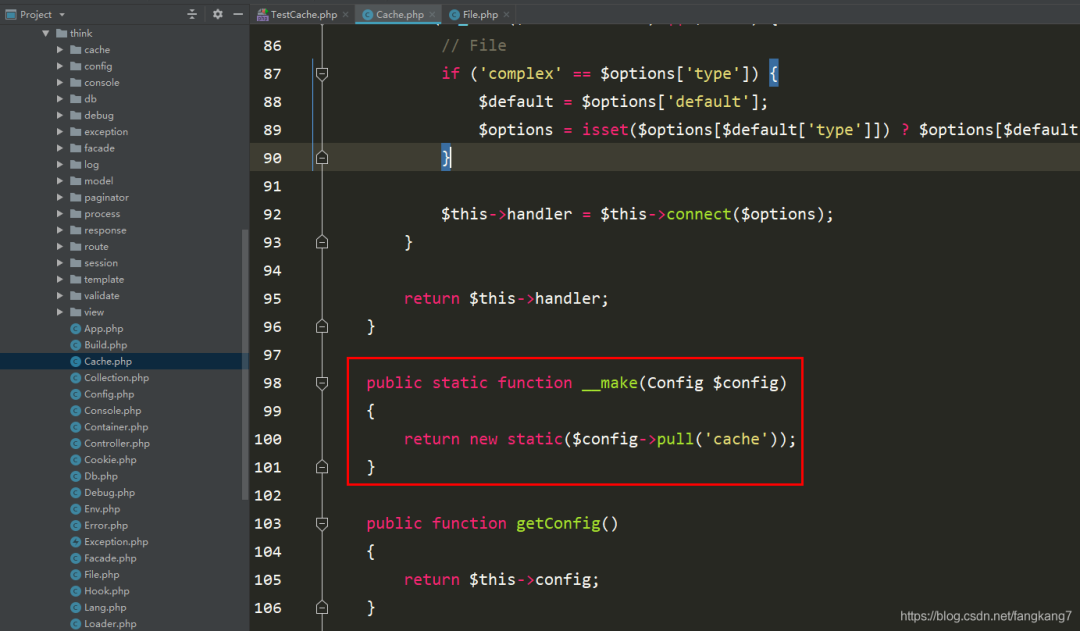Open Config.php class icon

[76, 394]
